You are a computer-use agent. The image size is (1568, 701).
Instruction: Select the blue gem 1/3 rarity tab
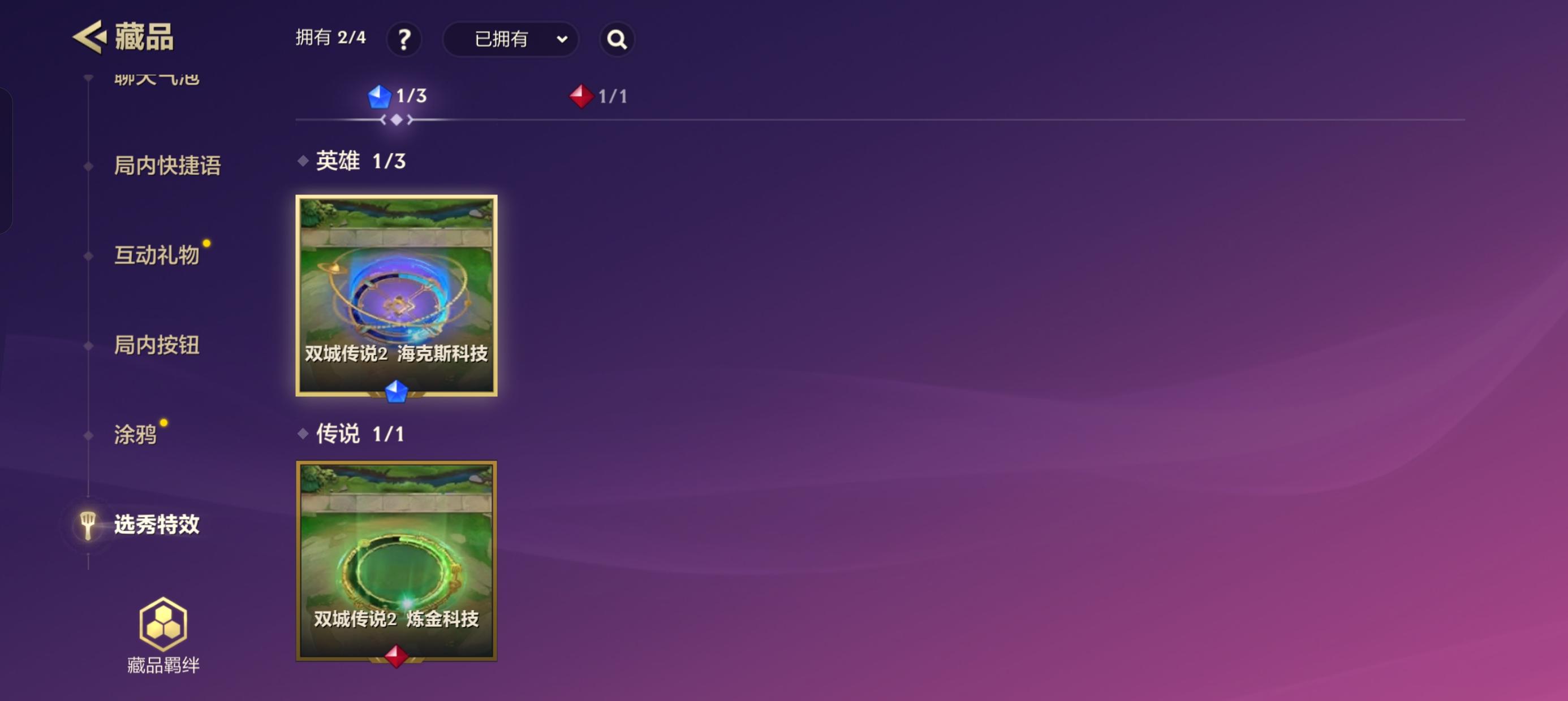click(x=398, y=96)
